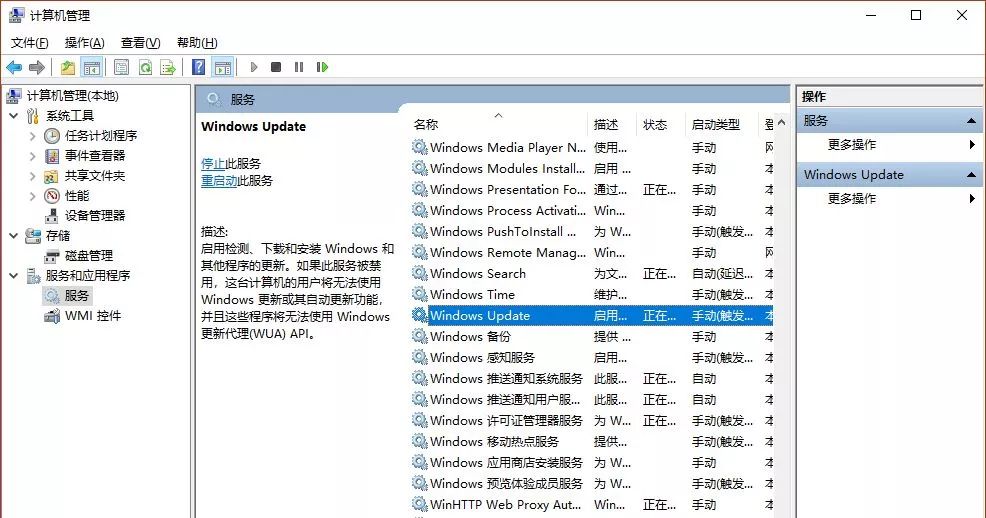
Task: Collapse Windows Update section in actions pane
Action: (971, 175)
